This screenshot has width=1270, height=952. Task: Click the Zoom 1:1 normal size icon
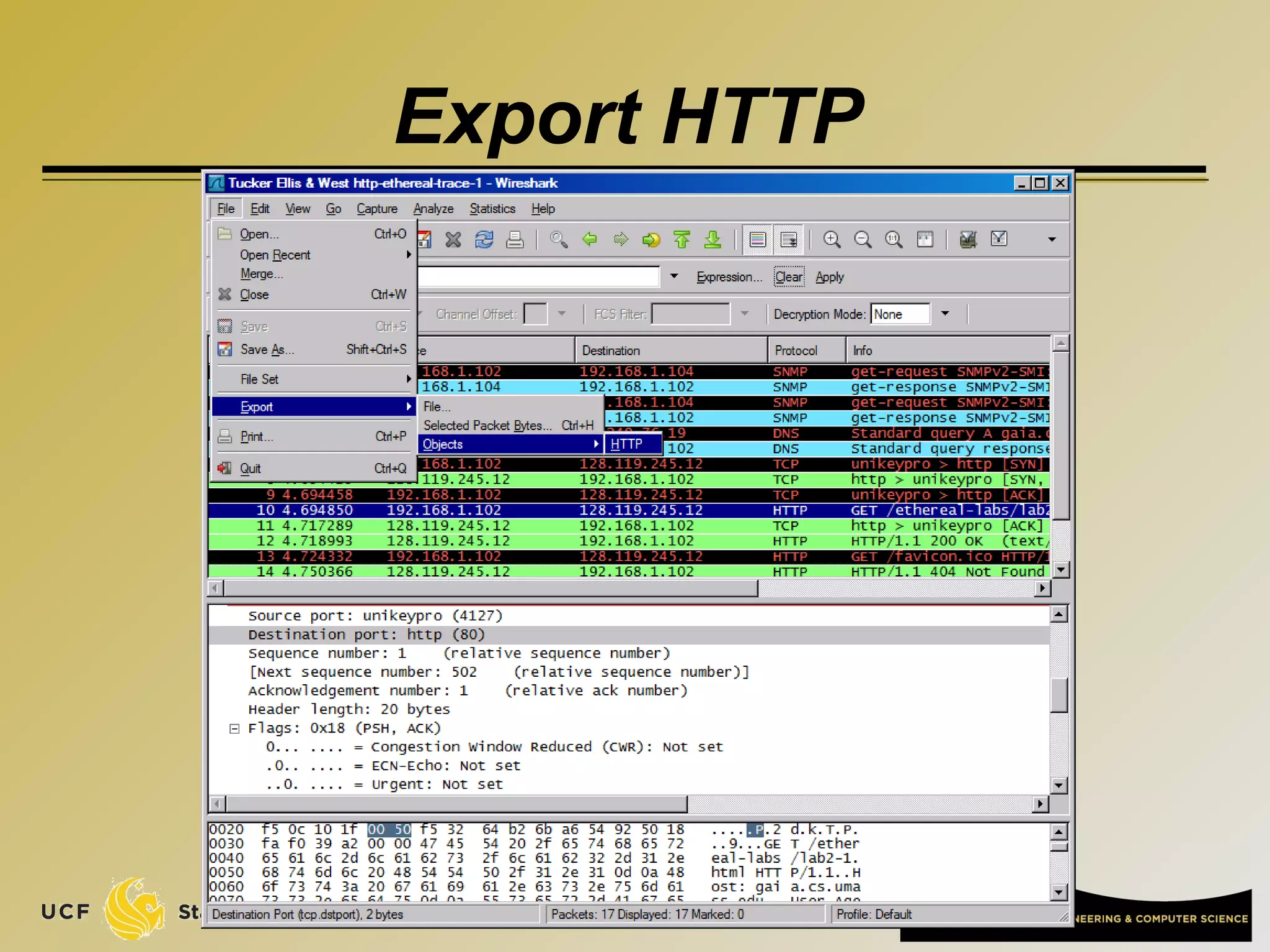point(894,239)
